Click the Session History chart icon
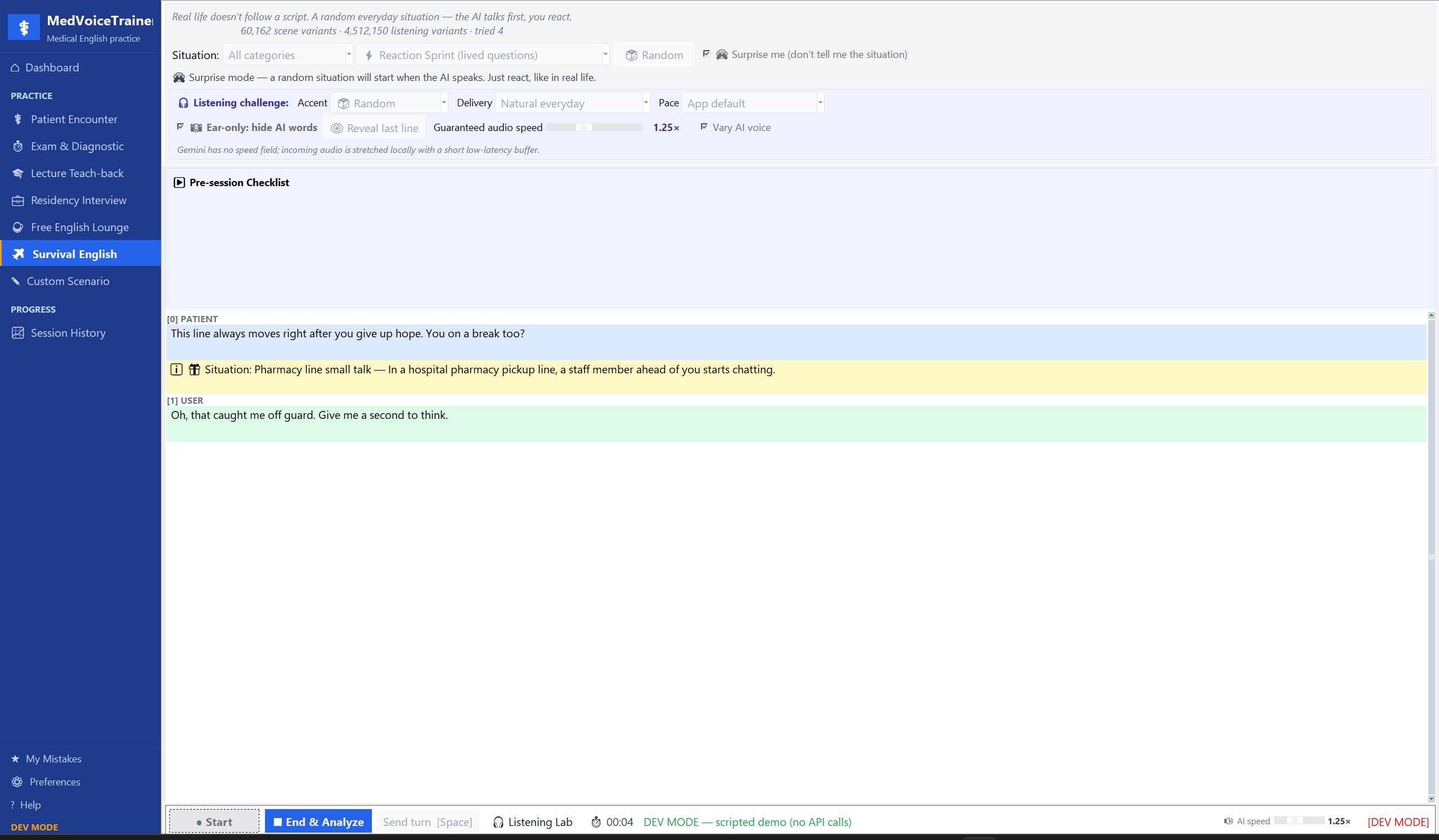This screenshot has width=1439, height=840. [x=17, y=333]
